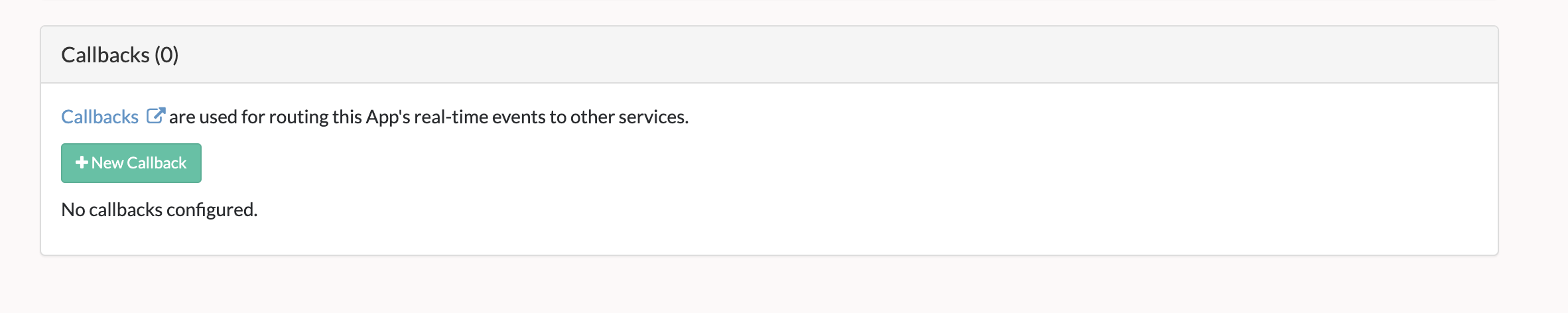Click "other services" in the description text
1568x313 pixels.
pos(628,117)
